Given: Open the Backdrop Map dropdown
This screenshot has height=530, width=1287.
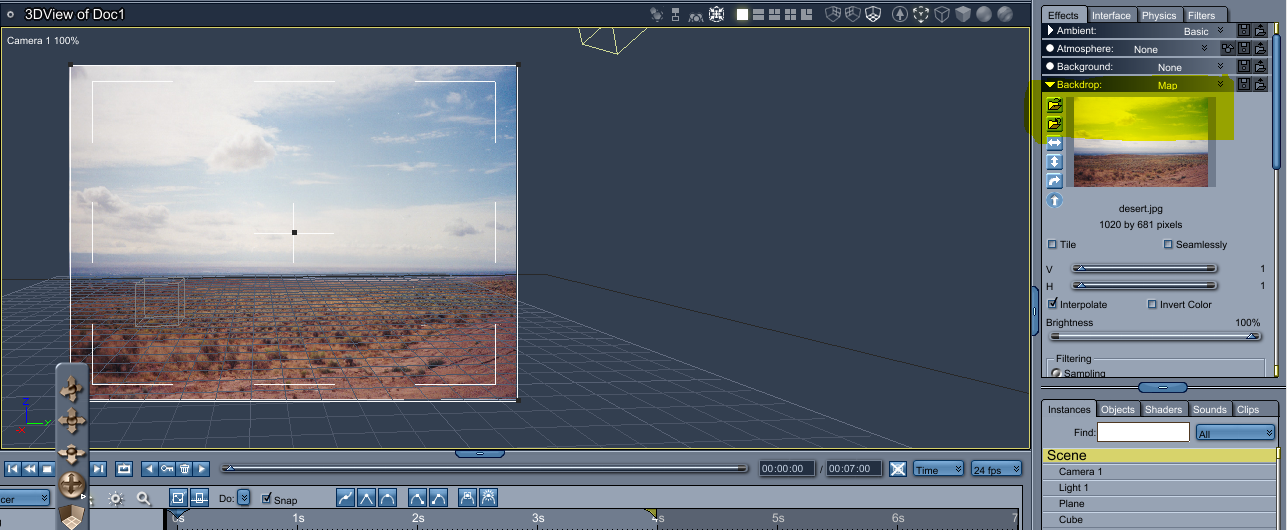Looking at the screenshot, I should (x=1221, y=85).
